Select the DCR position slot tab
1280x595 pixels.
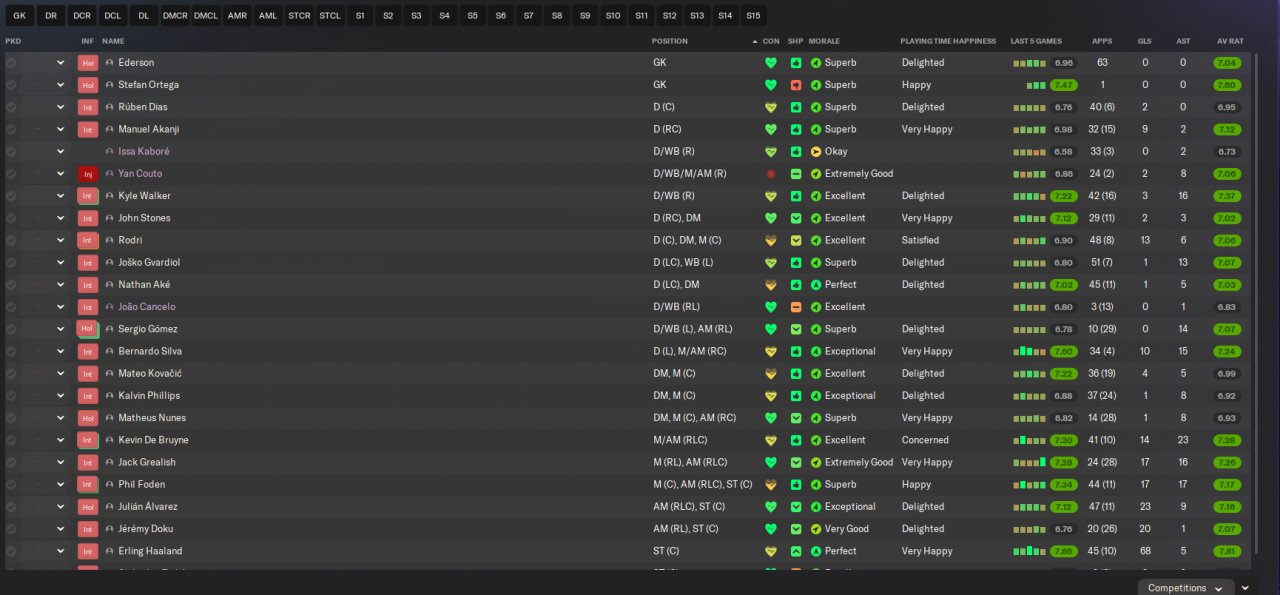tap(82, 16)
